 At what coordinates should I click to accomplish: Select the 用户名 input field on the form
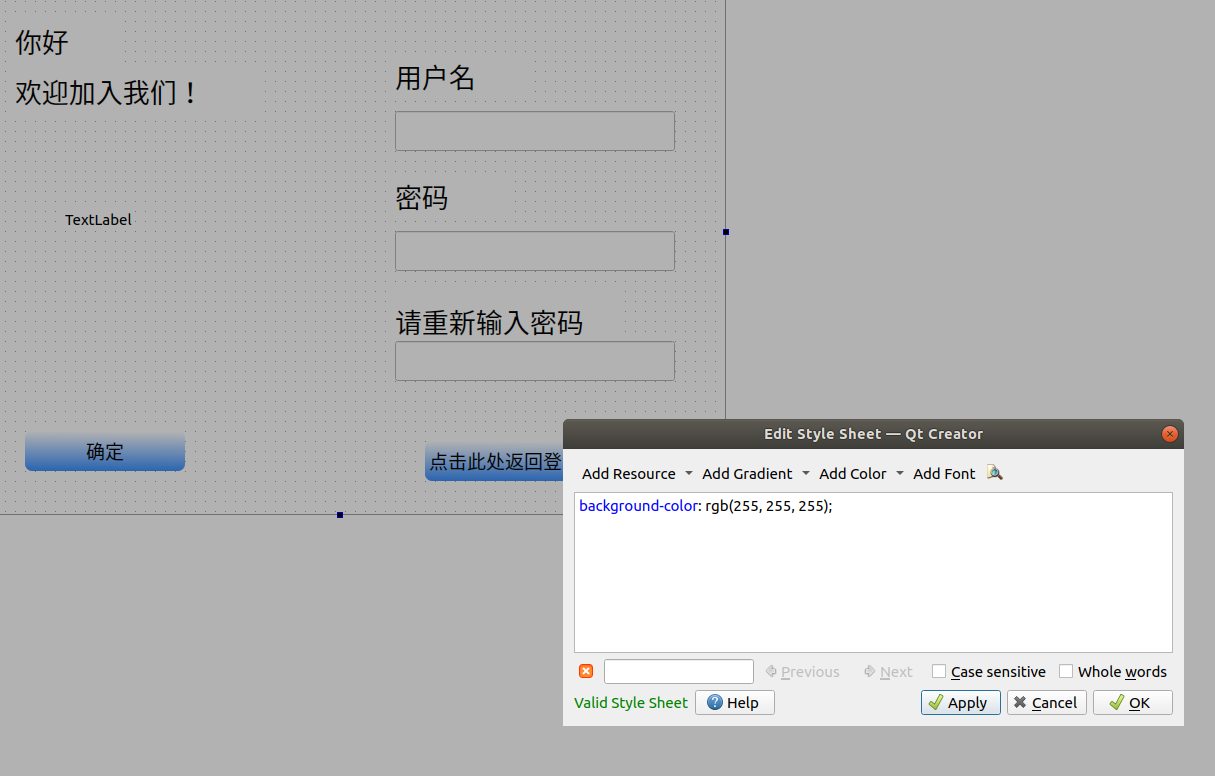pos(535,131)
